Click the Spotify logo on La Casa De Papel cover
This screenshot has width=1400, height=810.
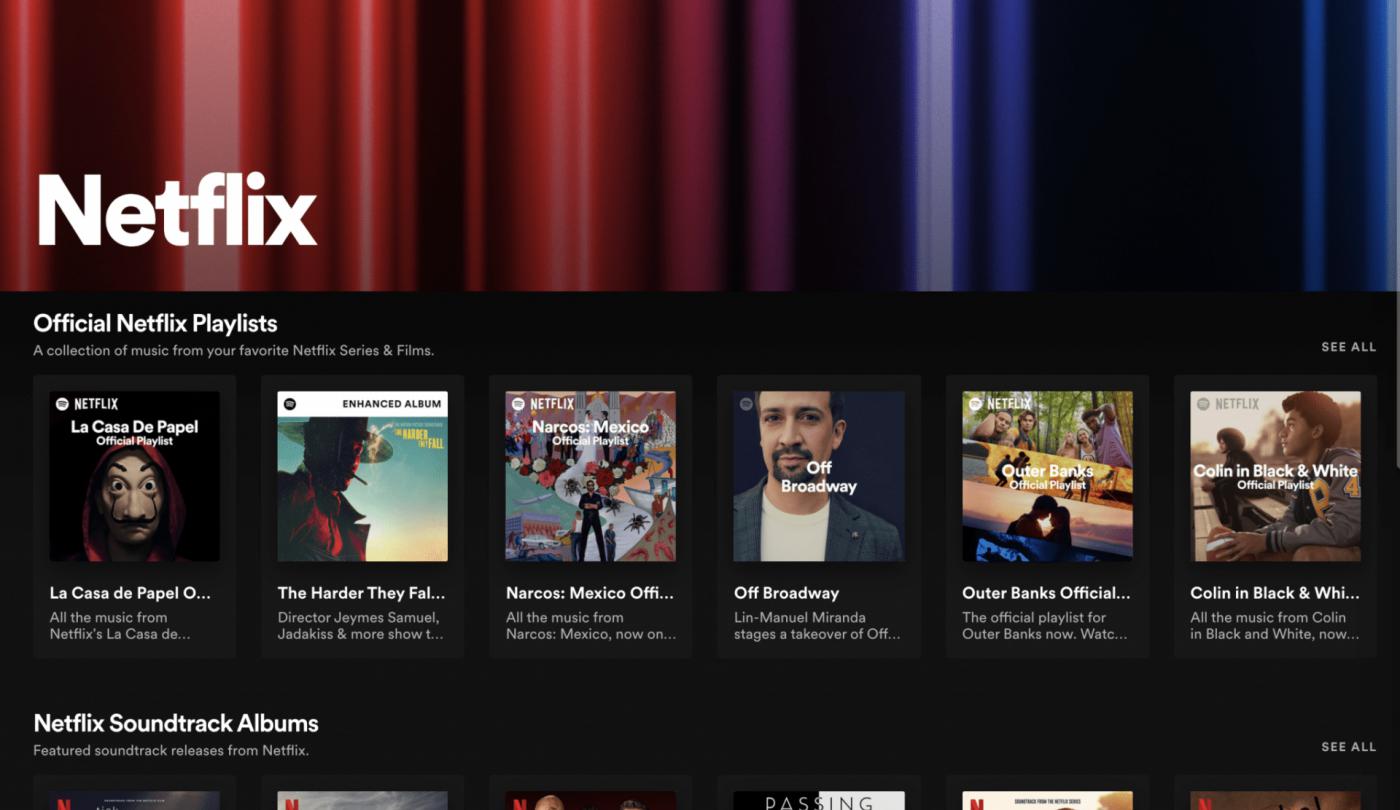tap(62, 404)
